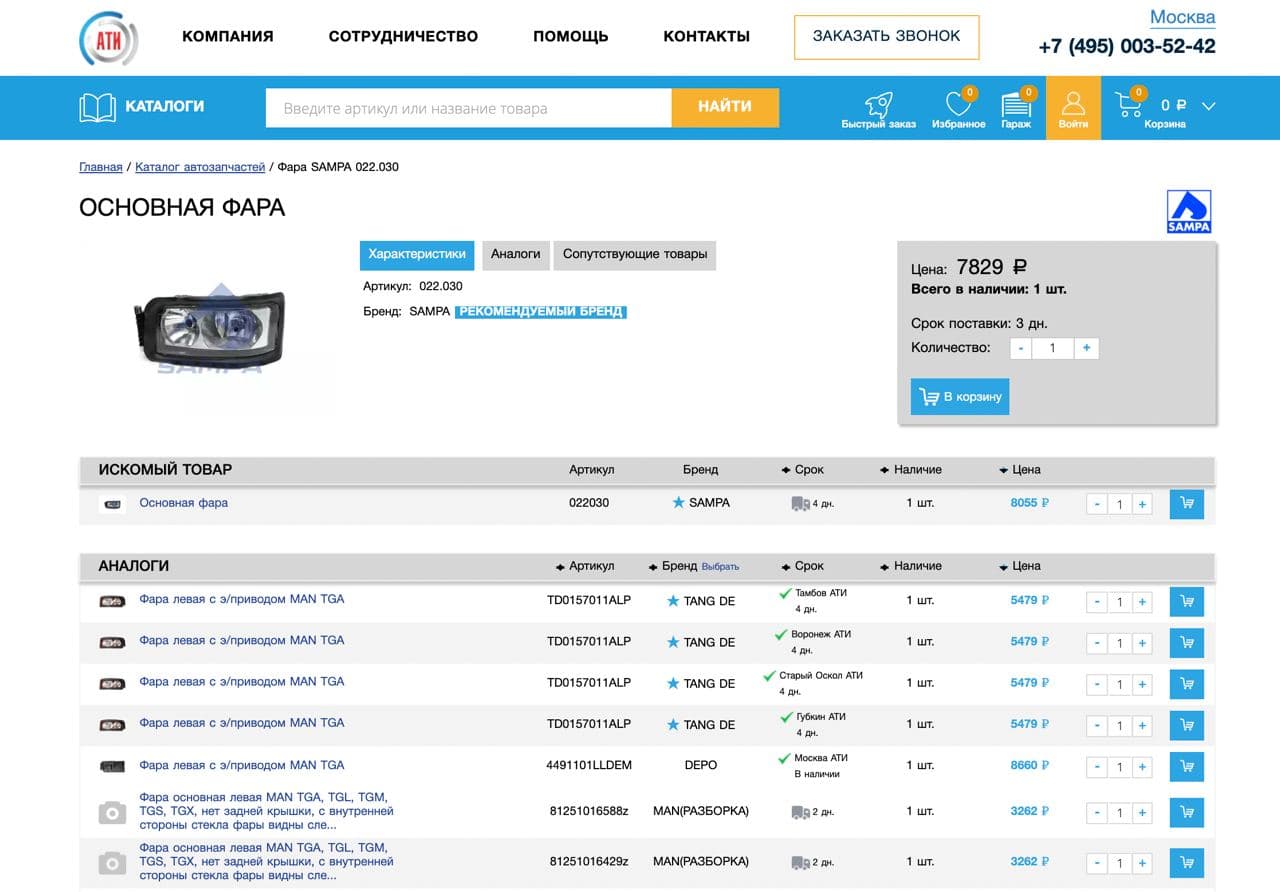The height and width of the screenshot is (892, 1280).
Task: Add SAMPA 022030 row to cart
Action: (x=1187, y=503)
